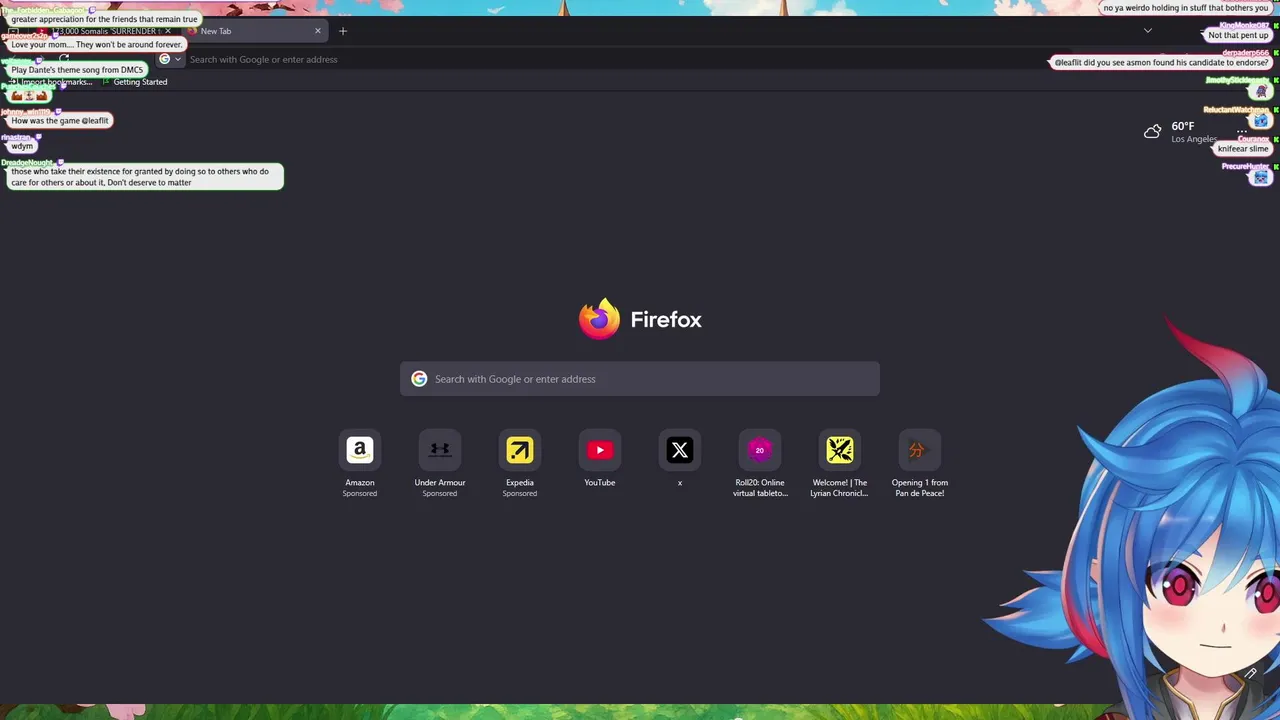The width and height of the screenshot is (1280, 720).
Task: Click the pencil icon at bottom right
Action: 1250,675
